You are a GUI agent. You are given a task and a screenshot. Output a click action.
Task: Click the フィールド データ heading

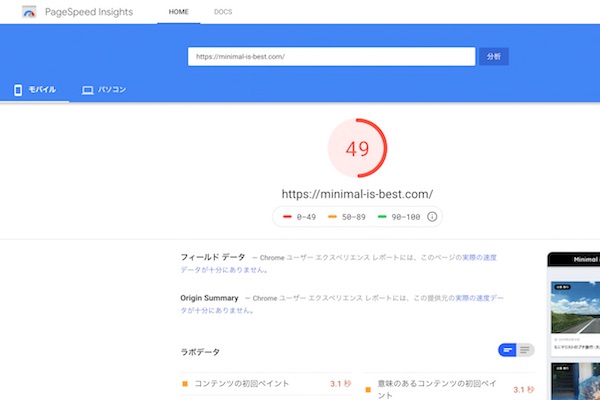pyautogui.click(x=212, y=257)
